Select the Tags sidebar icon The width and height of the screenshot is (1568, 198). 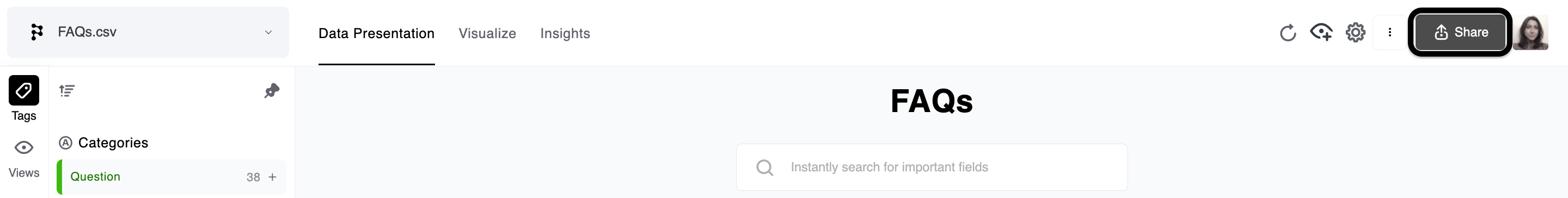24,90
